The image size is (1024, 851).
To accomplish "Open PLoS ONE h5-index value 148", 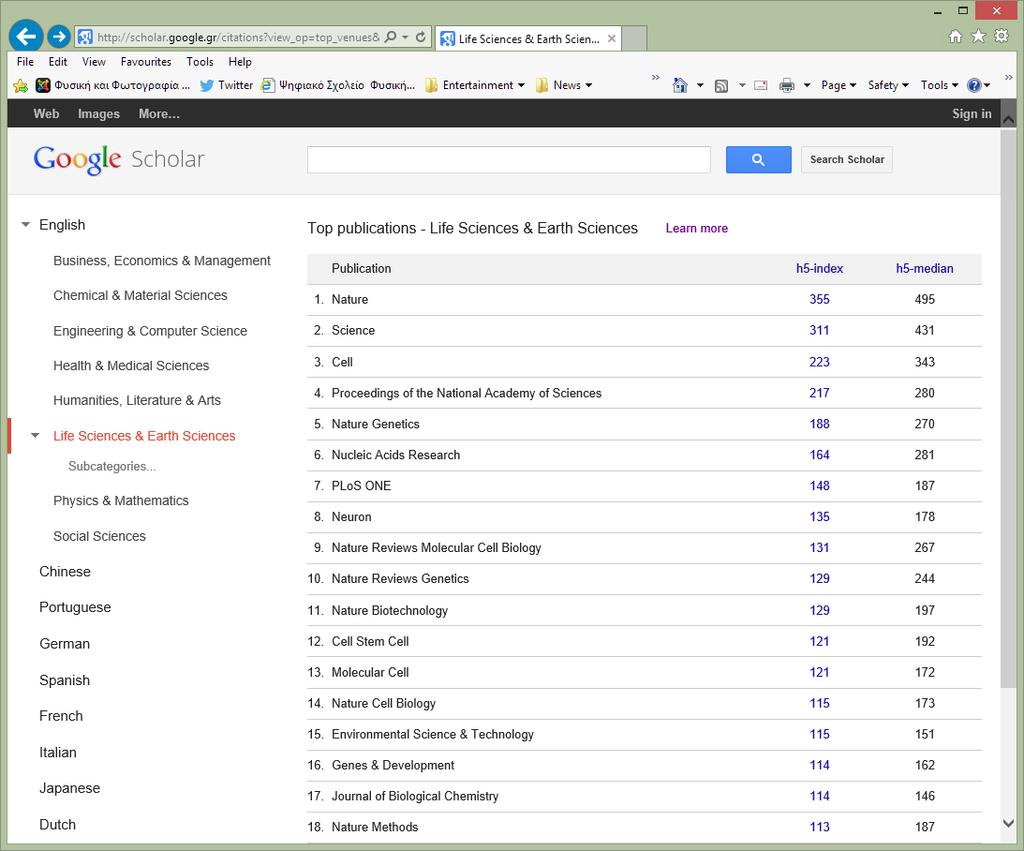I will pos(819,486).
